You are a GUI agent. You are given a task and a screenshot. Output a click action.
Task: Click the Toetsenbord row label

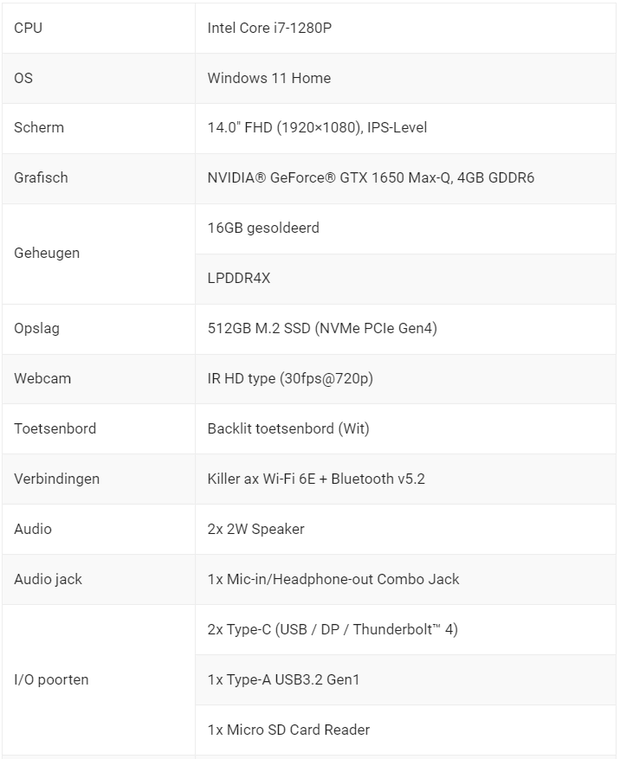pyautogui.click(x=55, y=429)
